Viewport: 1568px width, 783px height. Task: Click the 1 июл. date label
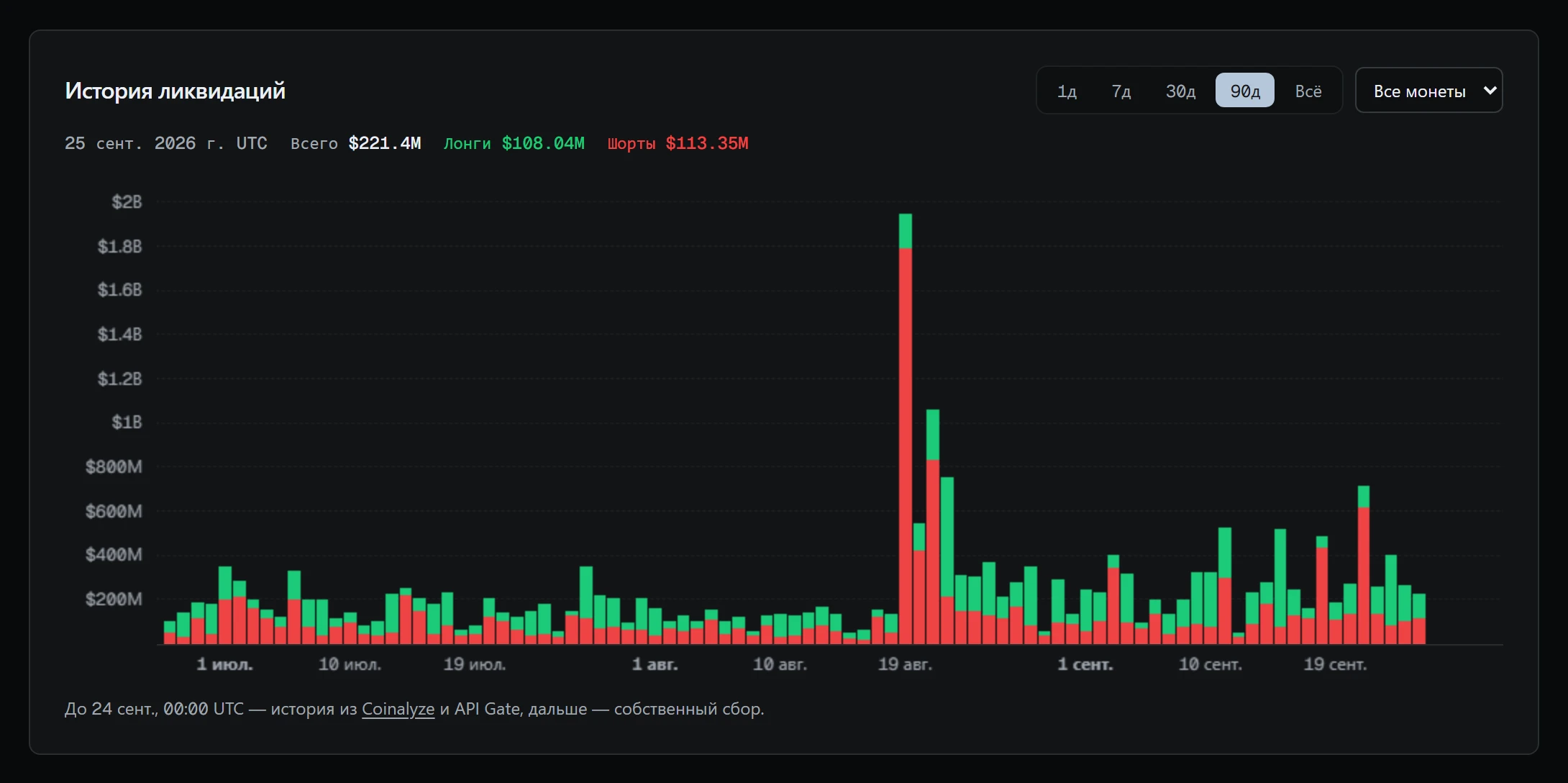[x=225, y=664]
